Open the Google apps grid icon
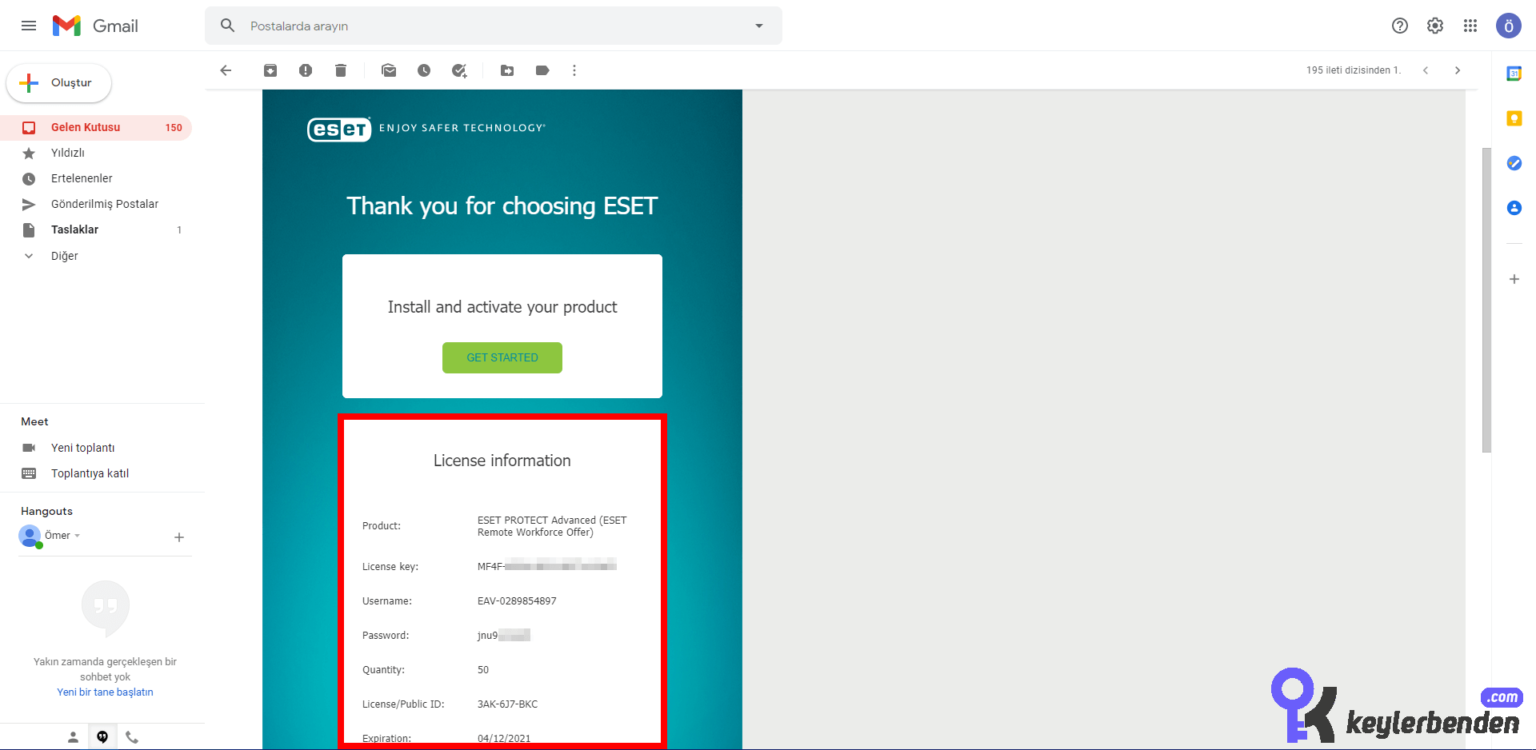1536x750 pixels. (x=1470, y=26)
